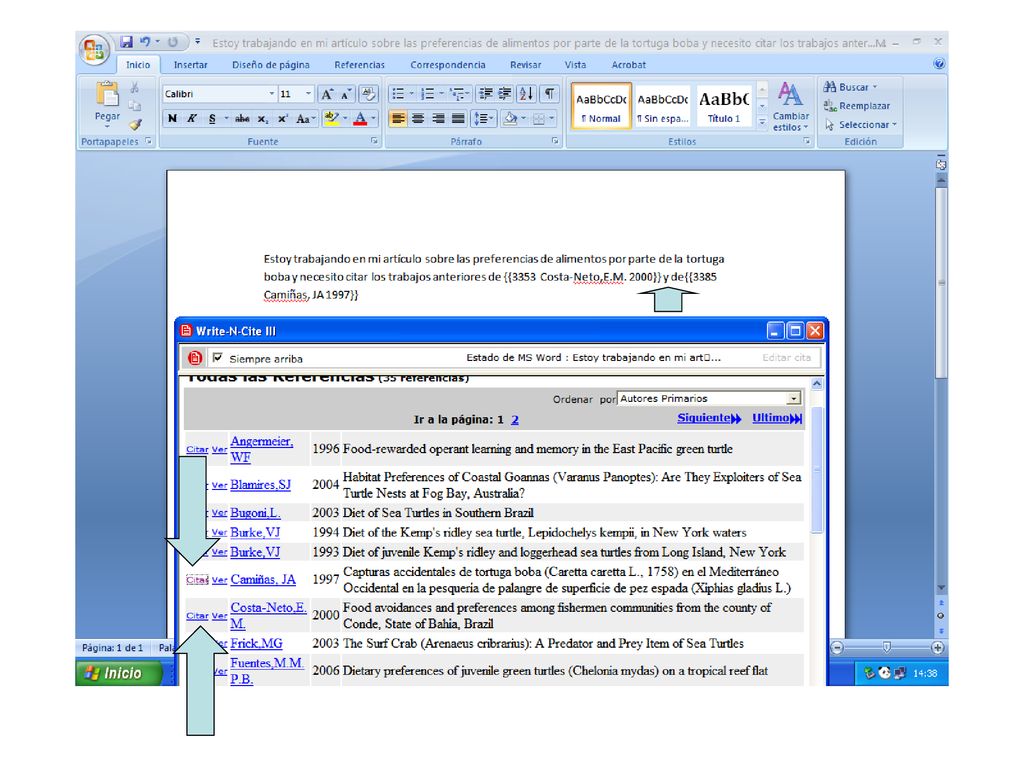Toggle superscript formatting
This screenshot has height=768, width=1024.
click(282, 118)
